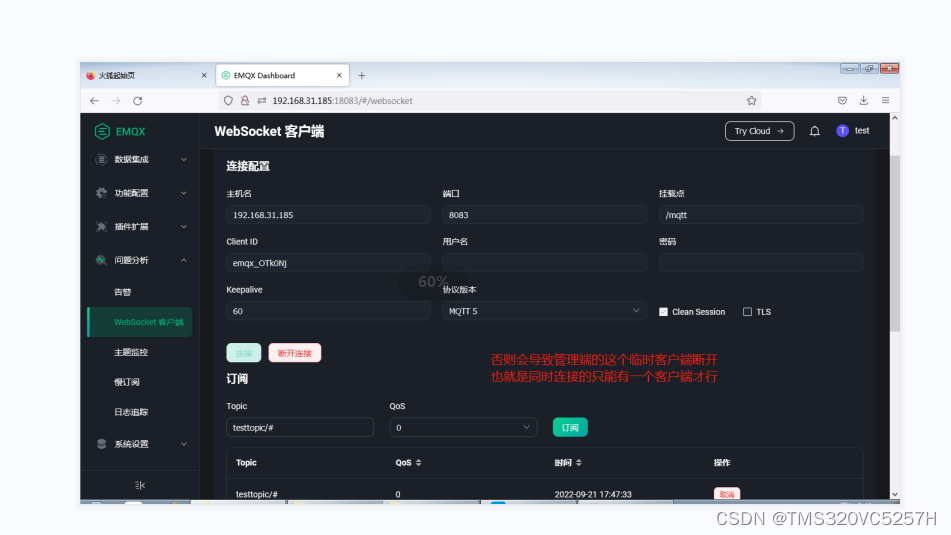Switch to the 火狐起始页 browser tab

(x=147, y=75)
